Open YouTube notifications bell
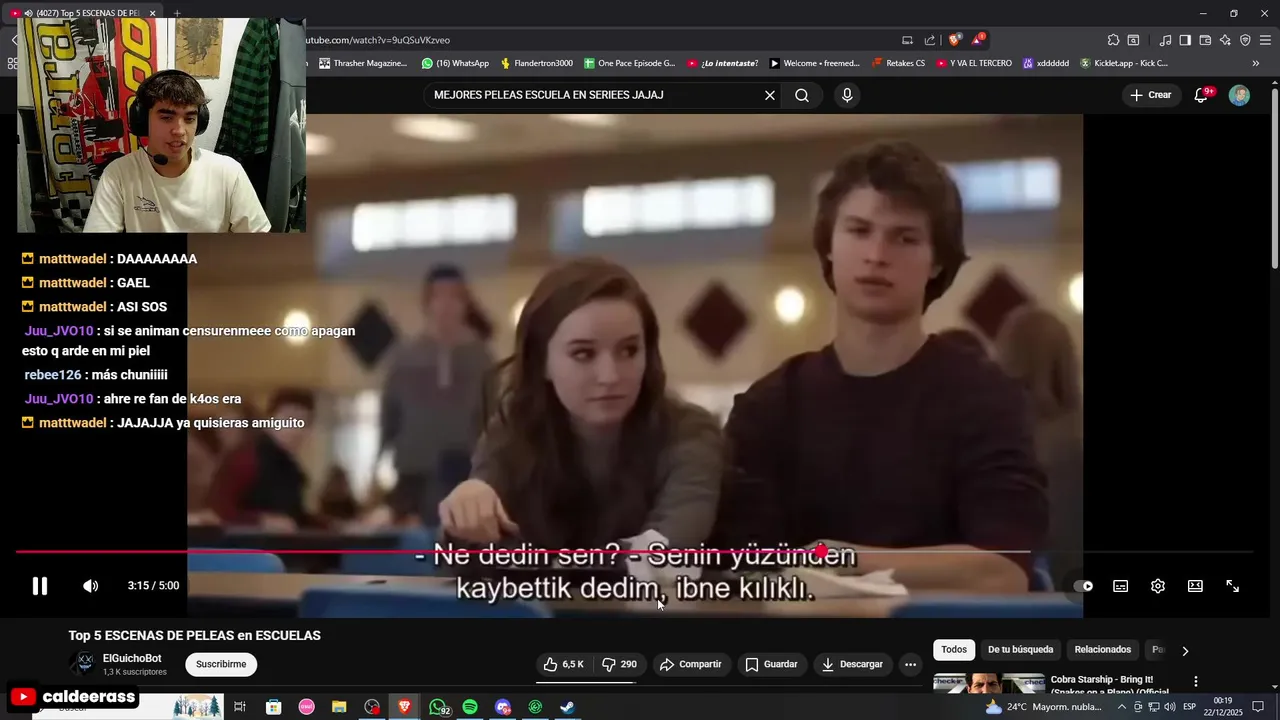This screenshot has width=1280, height=720. tap(1201, 95)
